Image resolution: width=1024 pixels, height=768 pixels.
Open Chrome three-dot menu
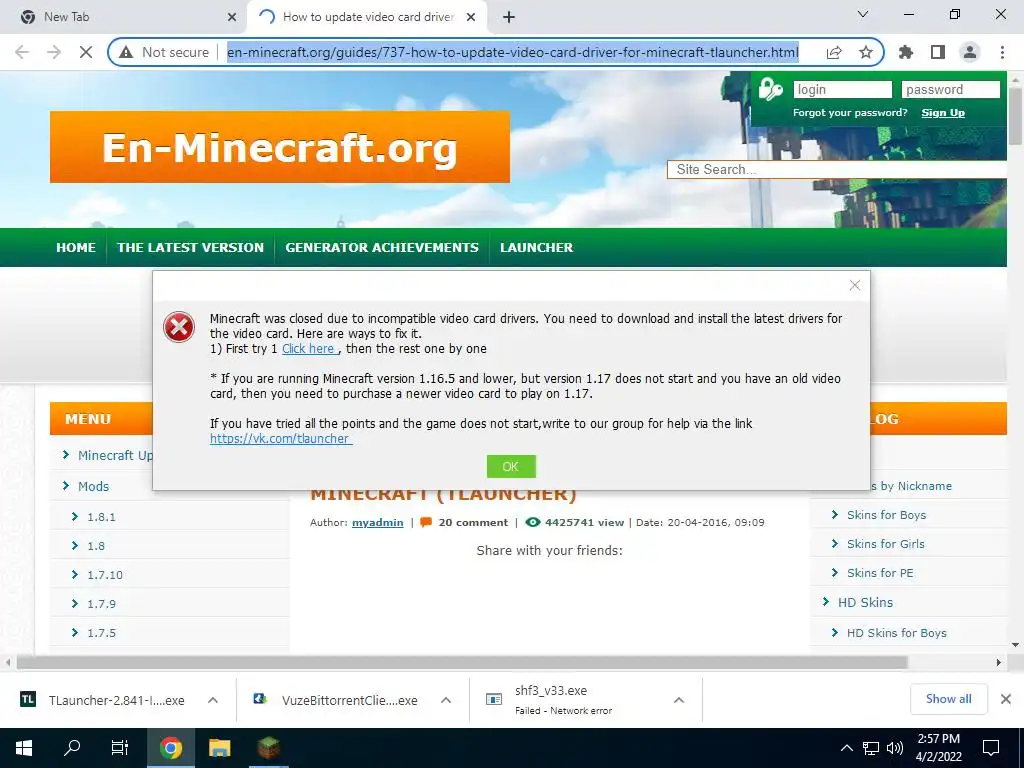[x=1002, y=52]
